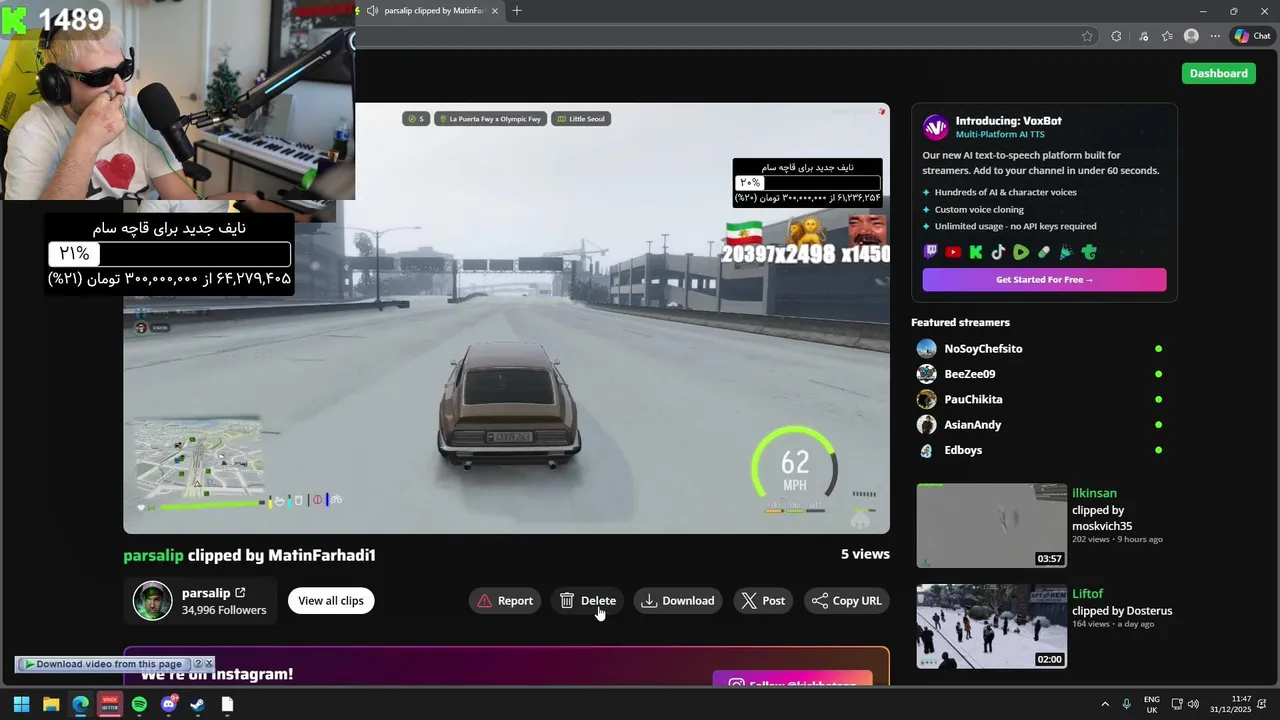Open Liftof channel link
The image size is (1280, 720).
click(1087, 594)
